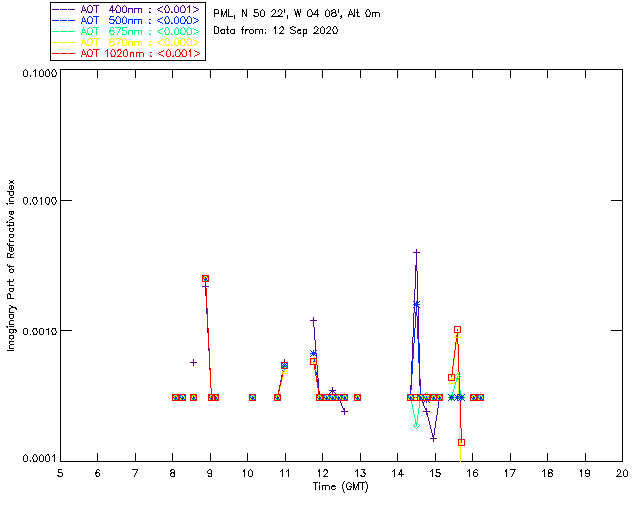This screenshot has height=512, width=640.
Task: Click the 0.0100 y-axis label
Action: [x=39, y=200]
